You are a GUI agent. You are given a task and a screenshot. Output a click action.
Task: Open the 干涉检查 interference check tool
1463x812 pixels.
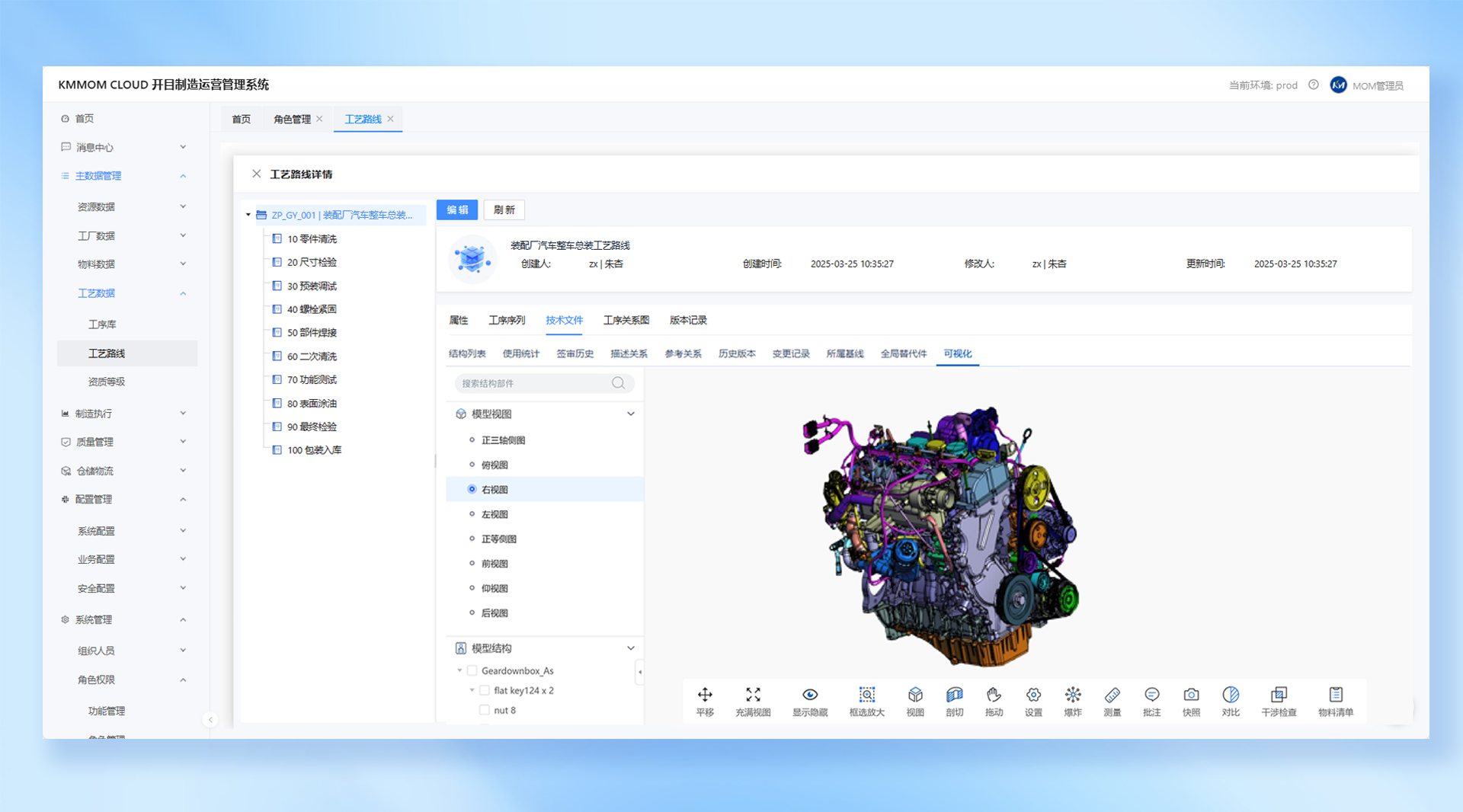click(1279, 695)
